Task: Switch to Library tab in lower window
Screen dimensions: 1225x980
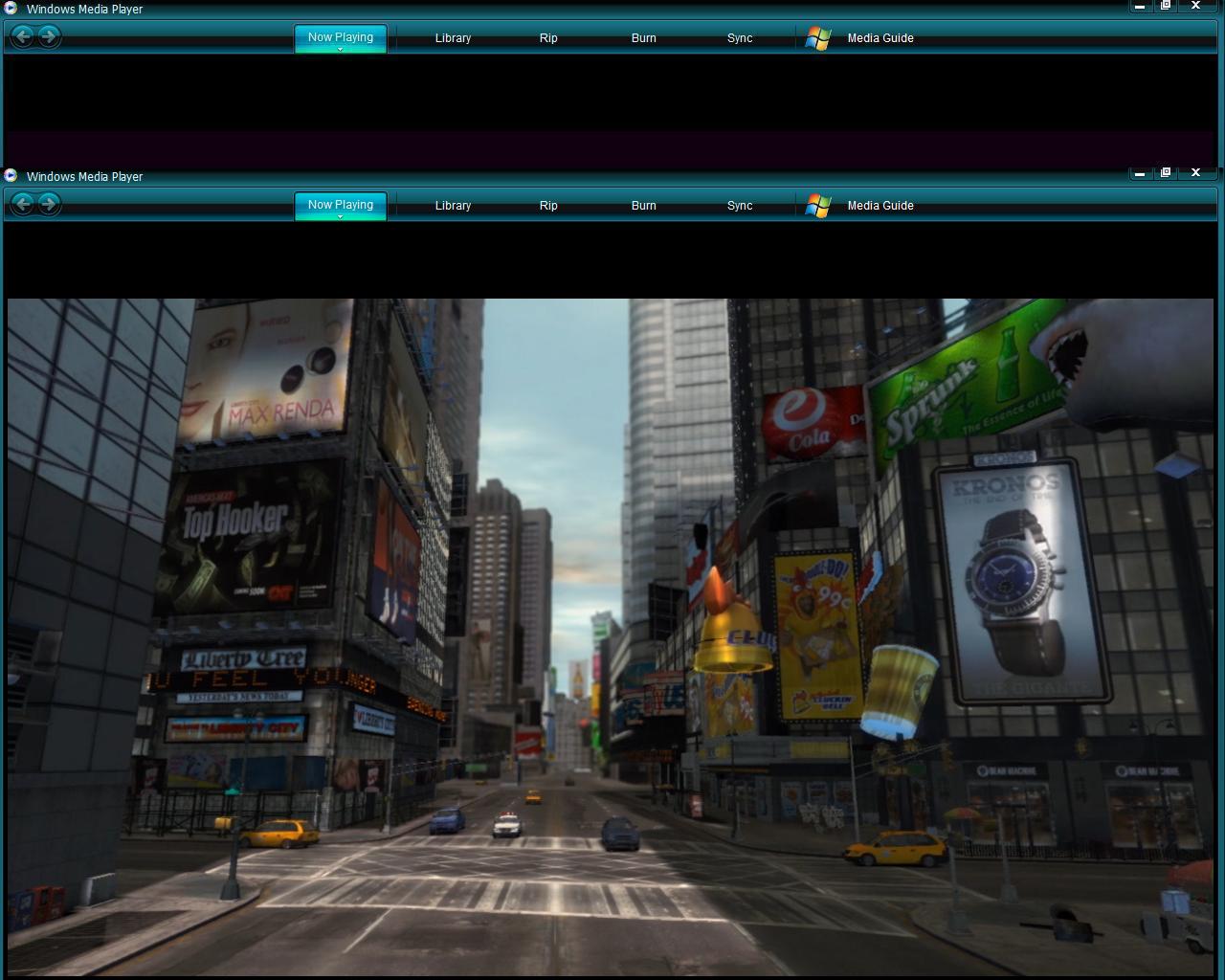Action: [x=453, y=206]
